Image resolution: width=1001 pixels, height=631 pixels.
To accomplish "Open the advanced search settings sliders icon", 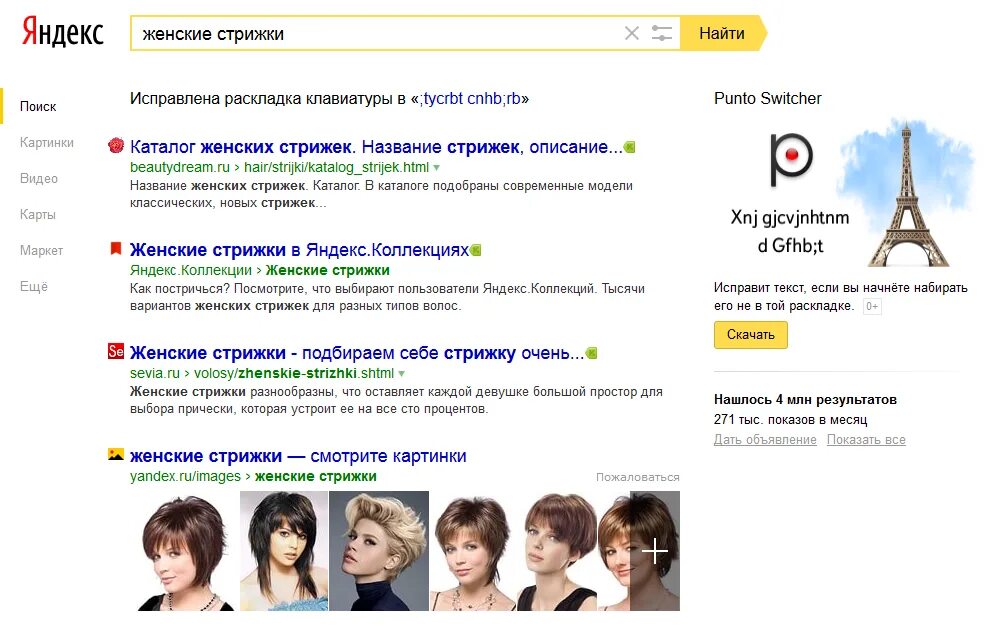I will pos(661,33).
